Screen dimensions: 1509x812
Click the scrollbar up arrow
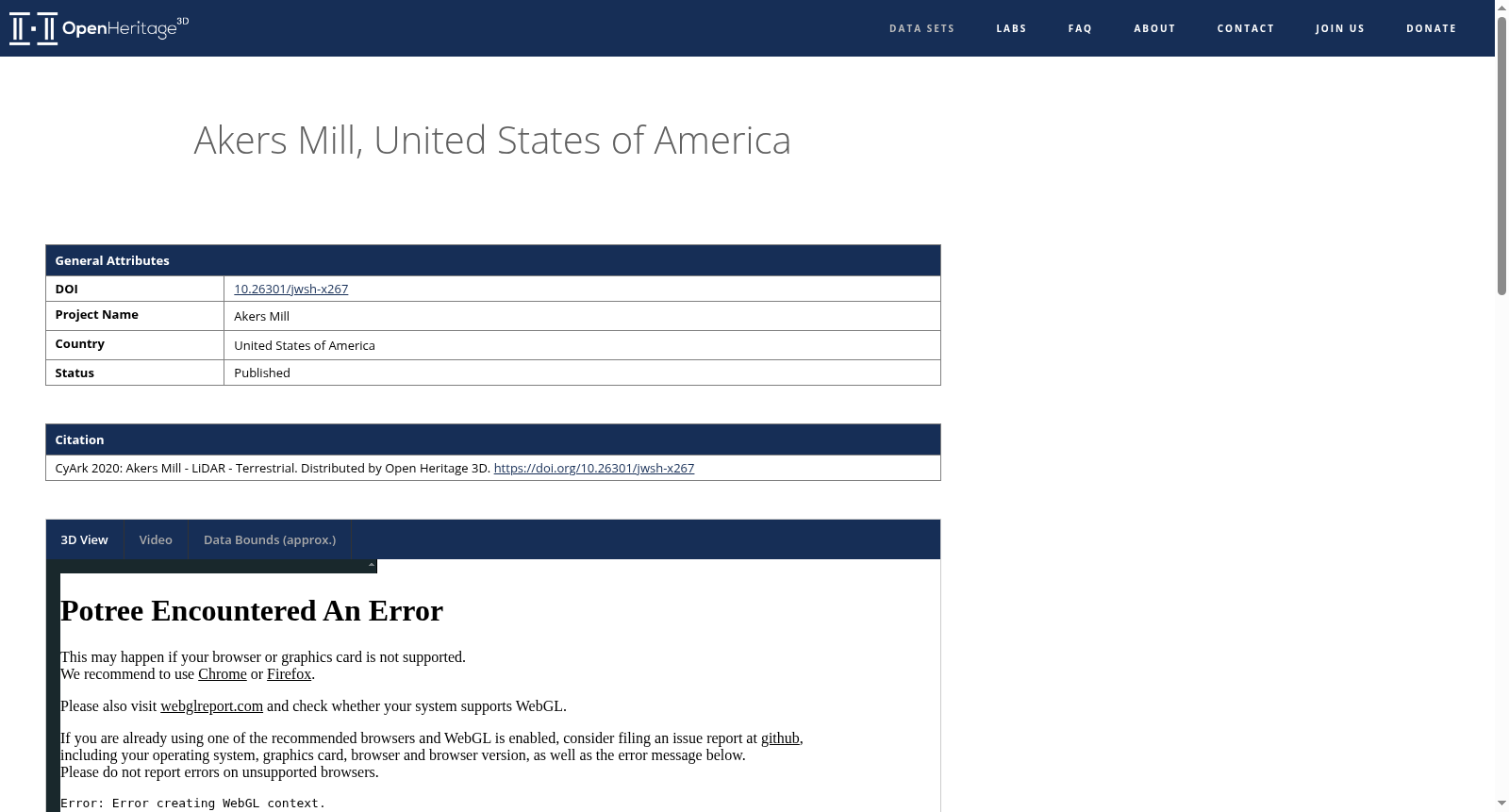(x=1501, y=7)
